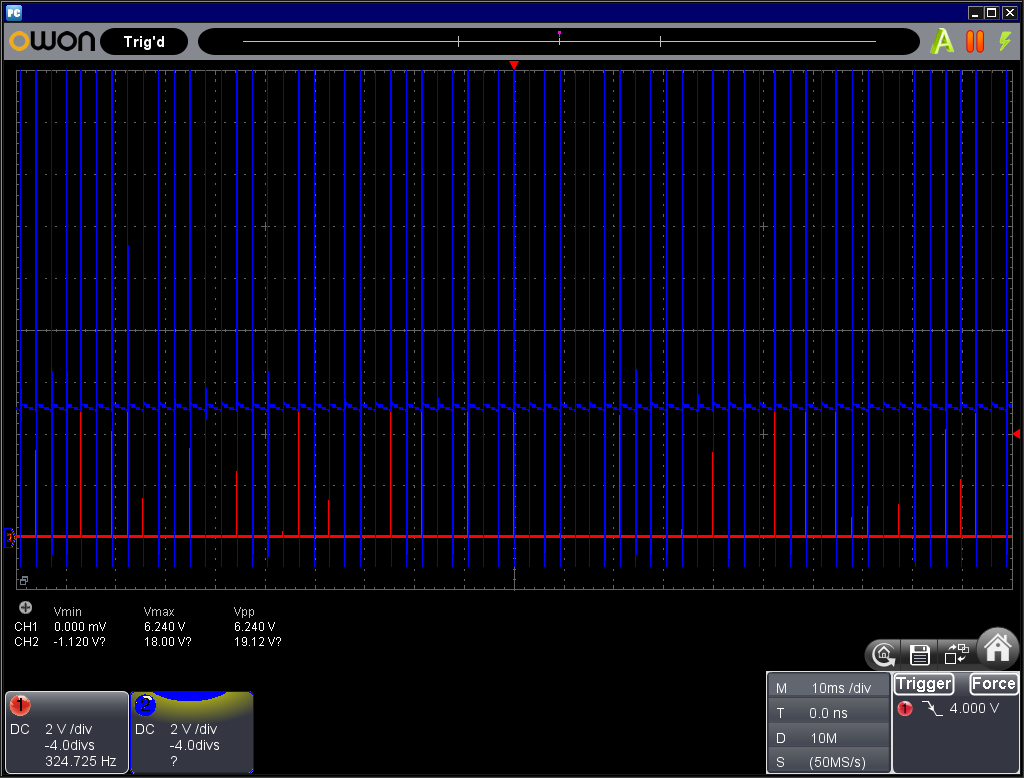The image size is (1024, 778).
Task: Pause acquisition with the orange pause button
Action: pos(975,42)
